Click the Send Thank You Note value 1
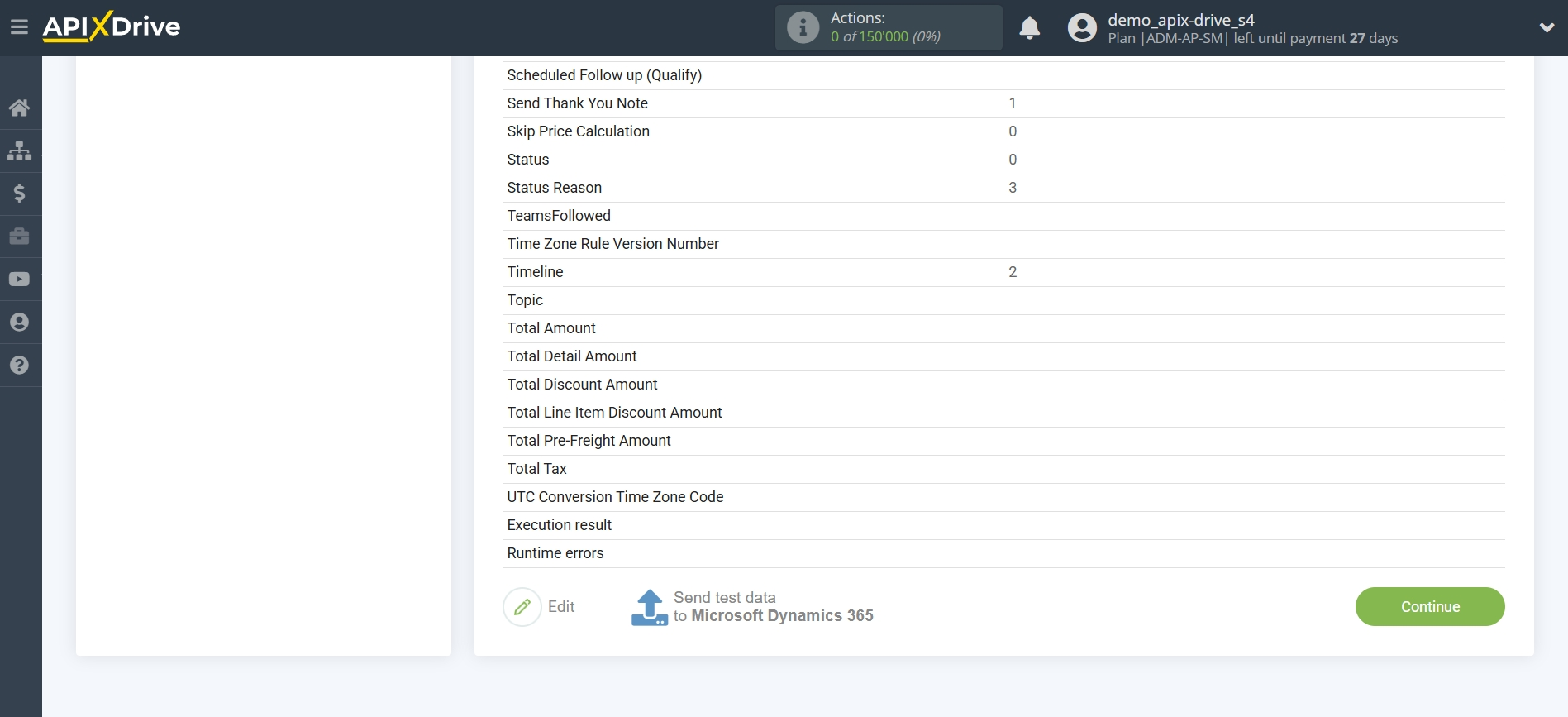1568x717 pixels. pos(1013,103)
